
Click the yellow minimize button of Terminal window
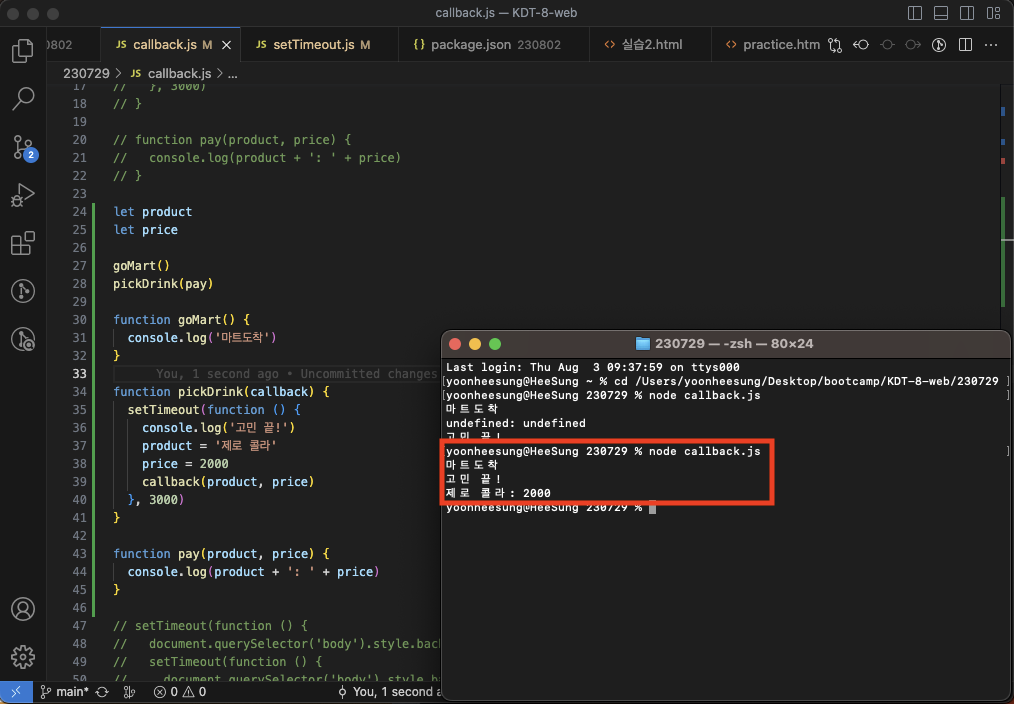(475, 344)
